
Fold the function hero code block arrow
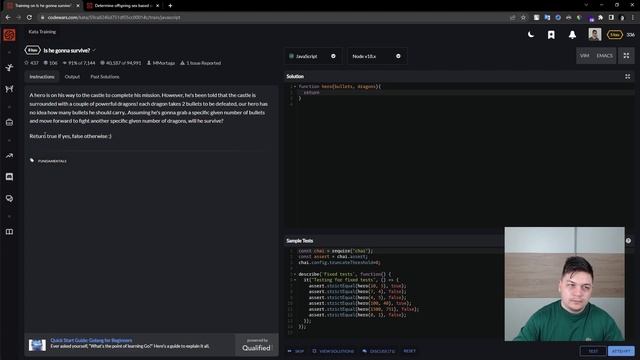295,87
